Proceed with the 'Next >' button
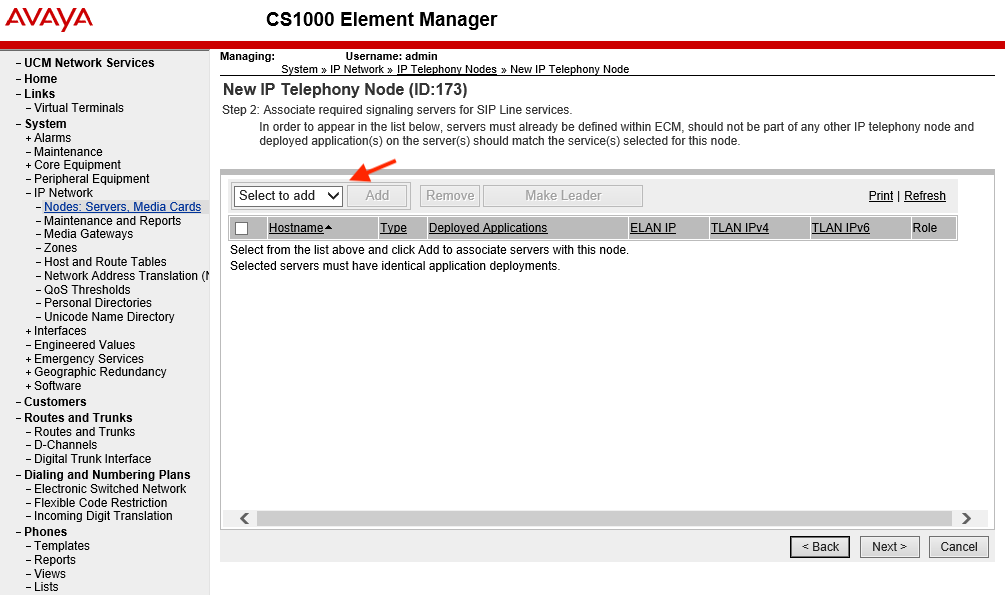 [890, 547]
